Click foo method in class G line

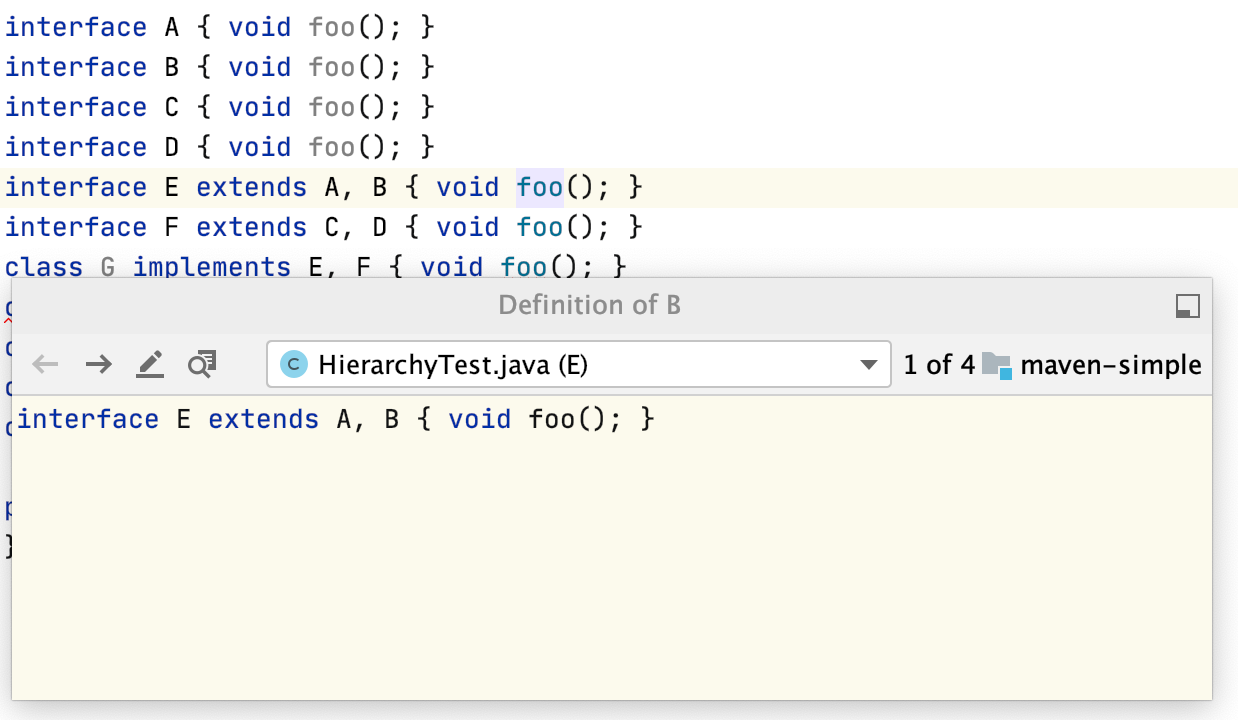coord(524,267)
